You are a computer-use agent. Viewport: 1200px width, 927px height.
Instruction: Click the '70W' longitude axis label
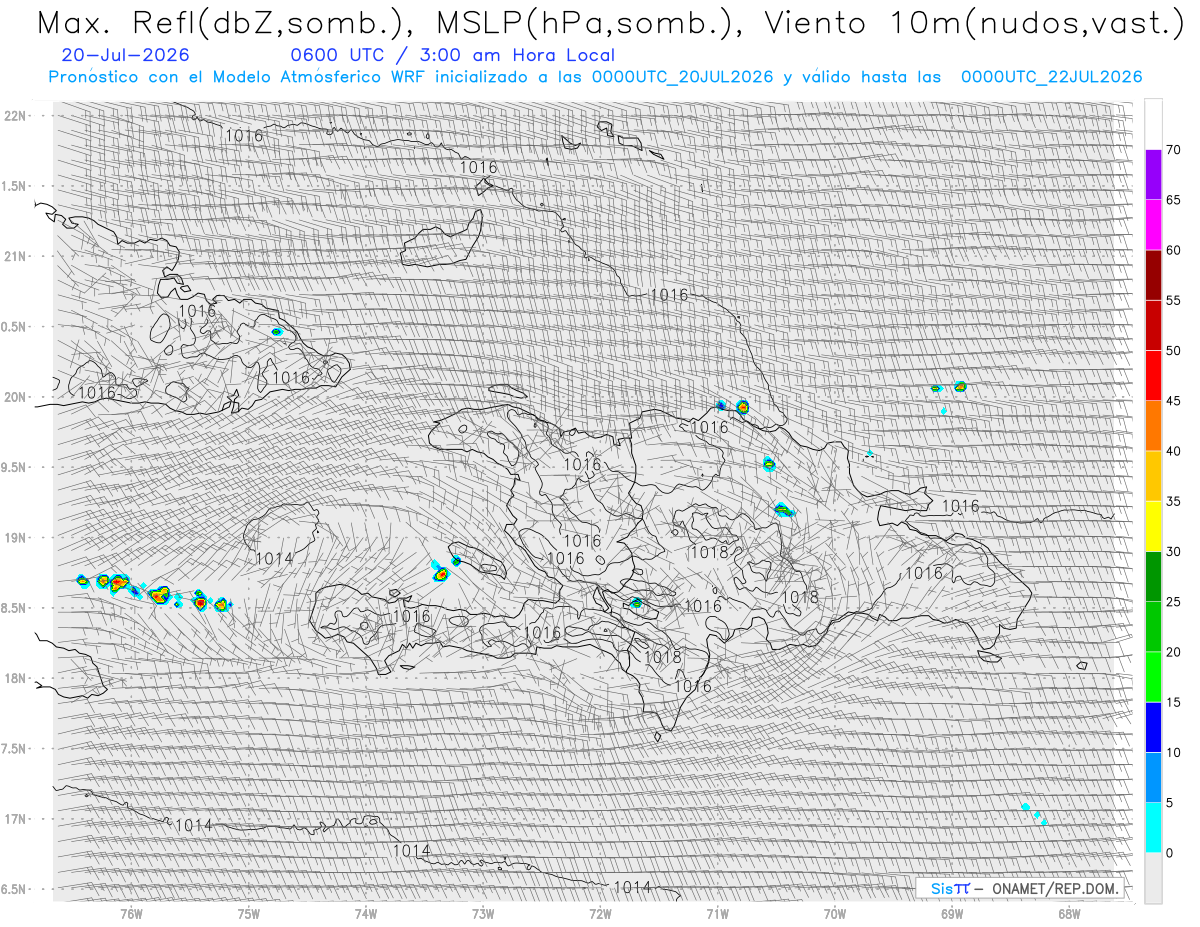[x=835, y=913]
